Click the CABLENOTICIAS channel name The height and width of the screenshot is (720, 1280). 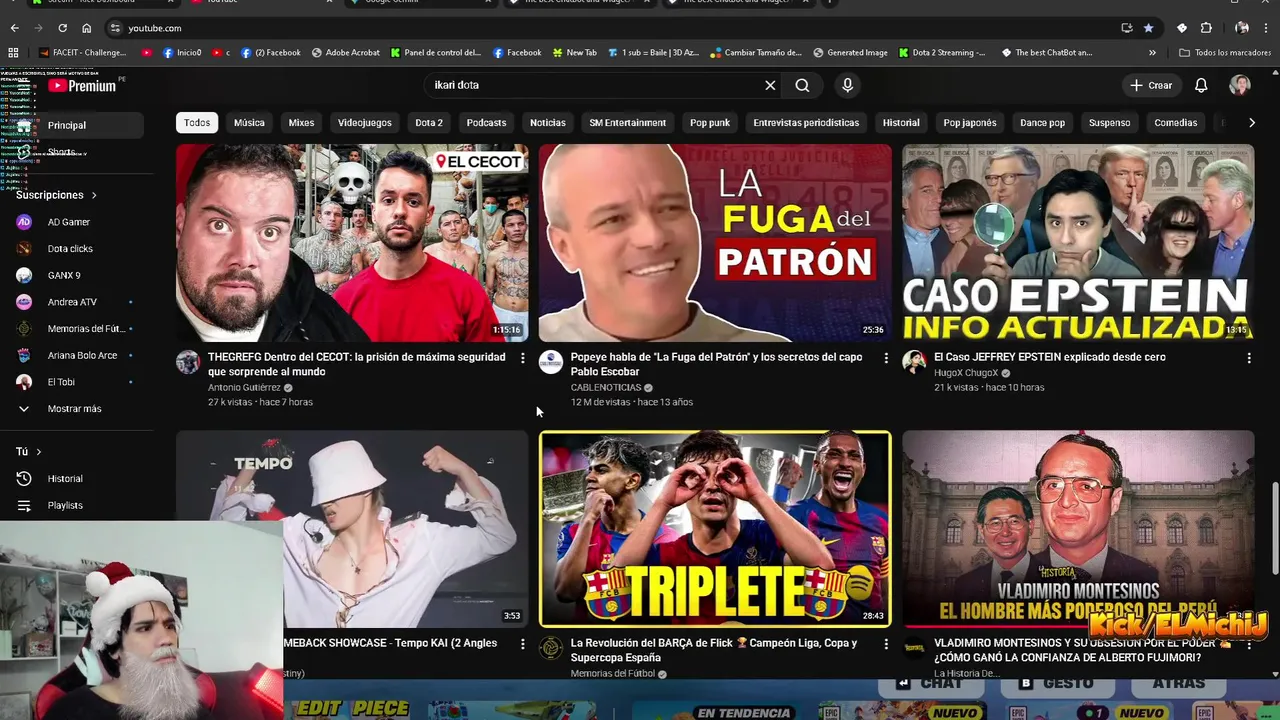tap(605, 388)
